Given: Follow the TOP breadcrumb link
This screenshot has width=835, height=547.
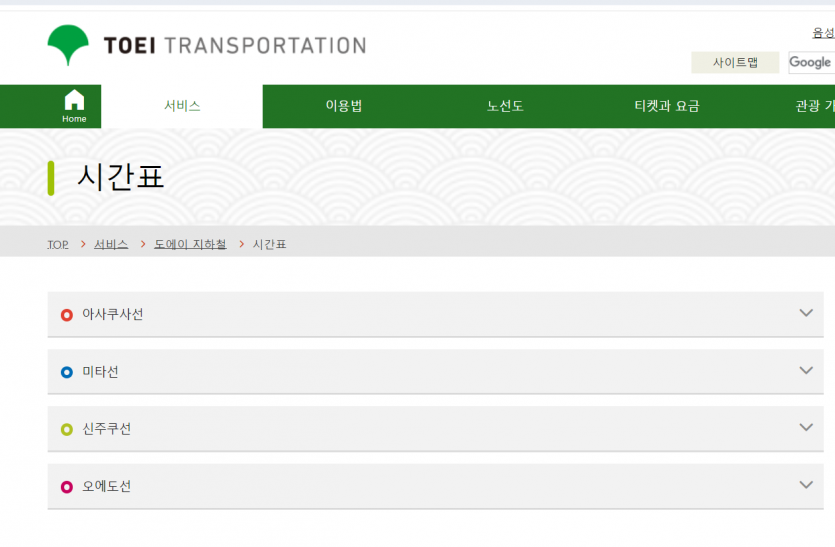Looking at the screenshot, I should click(58, 244).
